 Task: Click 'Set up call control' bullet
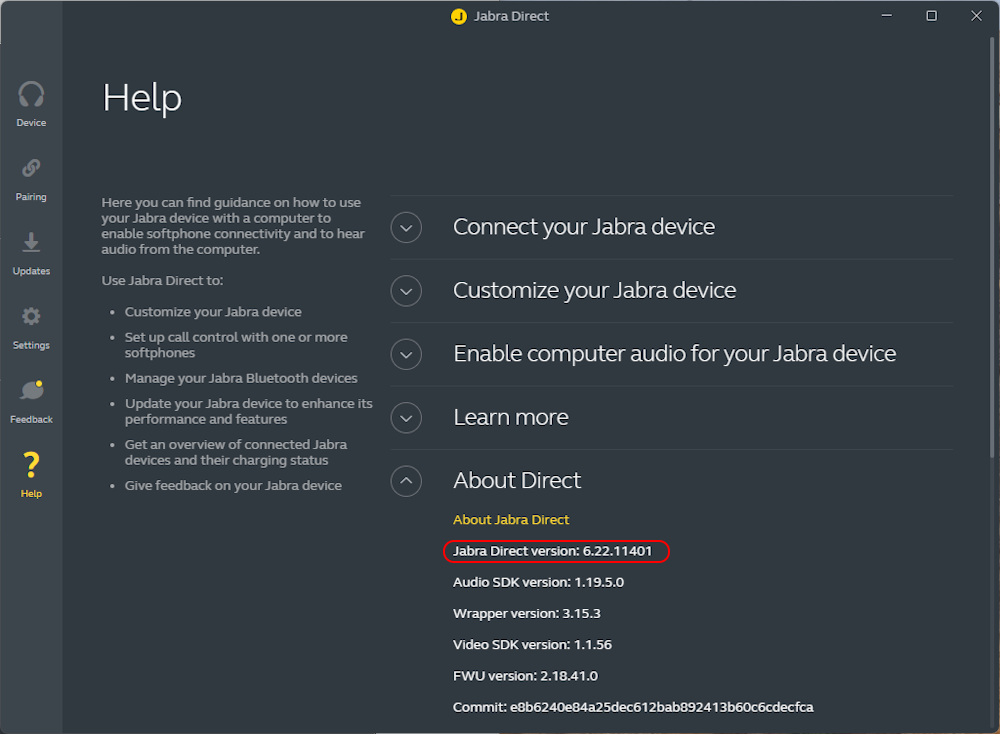coord(236,345)
